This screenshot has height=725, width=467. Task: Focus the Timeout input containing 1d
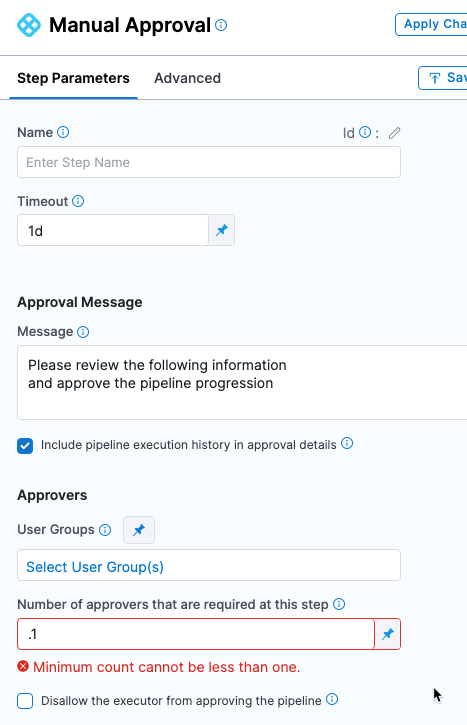113,230
